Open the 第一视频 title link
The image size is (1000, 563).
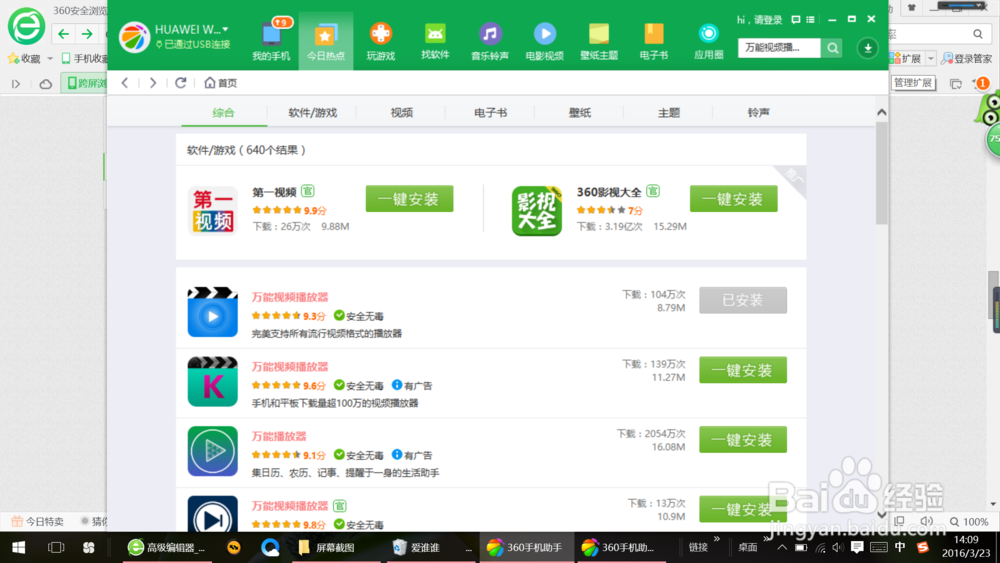coord(274,192)
